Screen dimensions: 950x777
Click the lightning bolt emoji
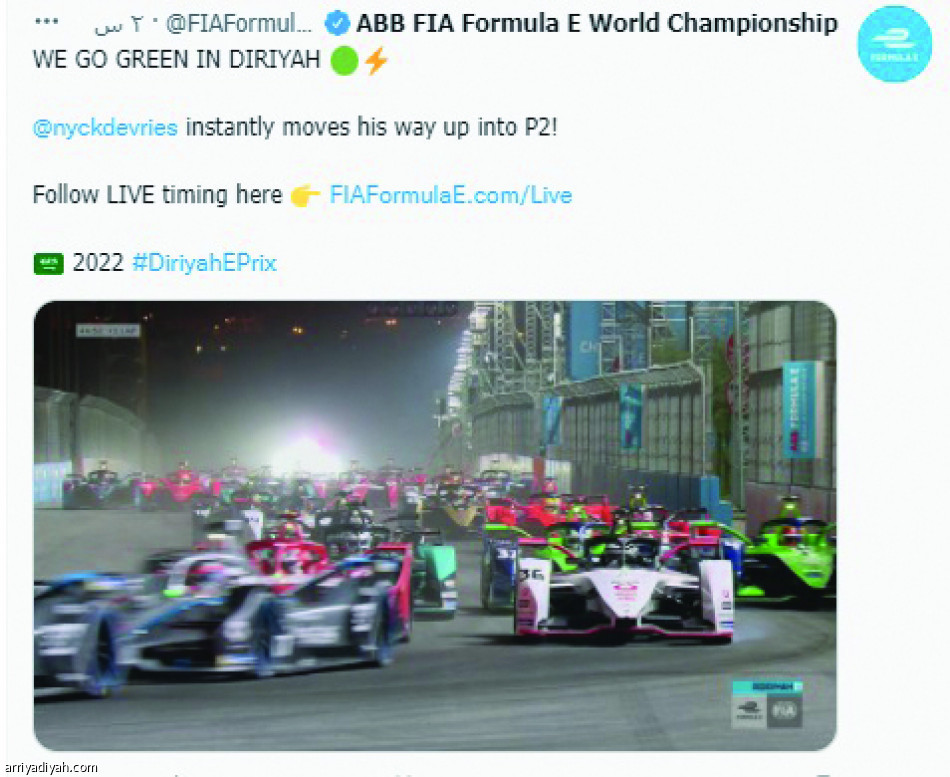[x=376, y=61]
